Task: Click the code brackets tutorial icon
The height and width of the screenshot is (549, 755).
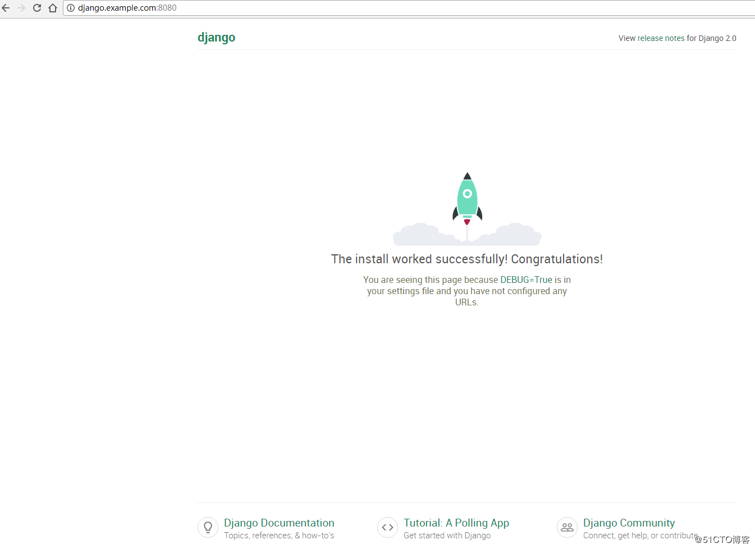Action: pos(388,527)
